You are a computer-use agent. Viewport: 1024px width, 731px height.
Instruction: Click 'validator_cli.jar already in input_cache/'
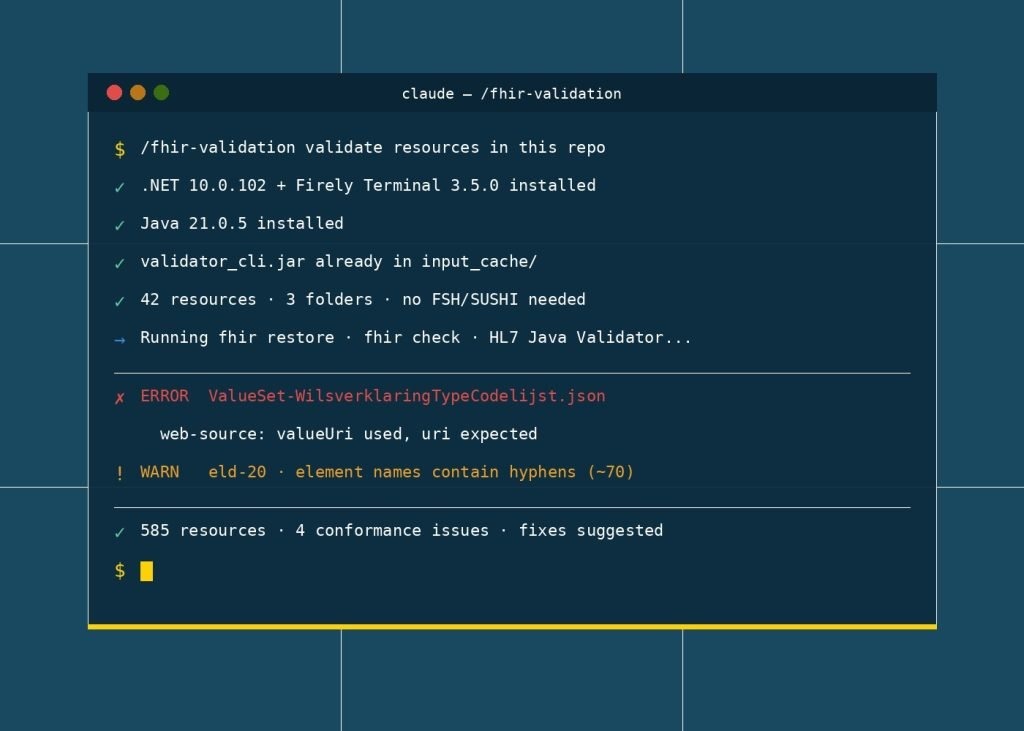click(x=338, y=262)
